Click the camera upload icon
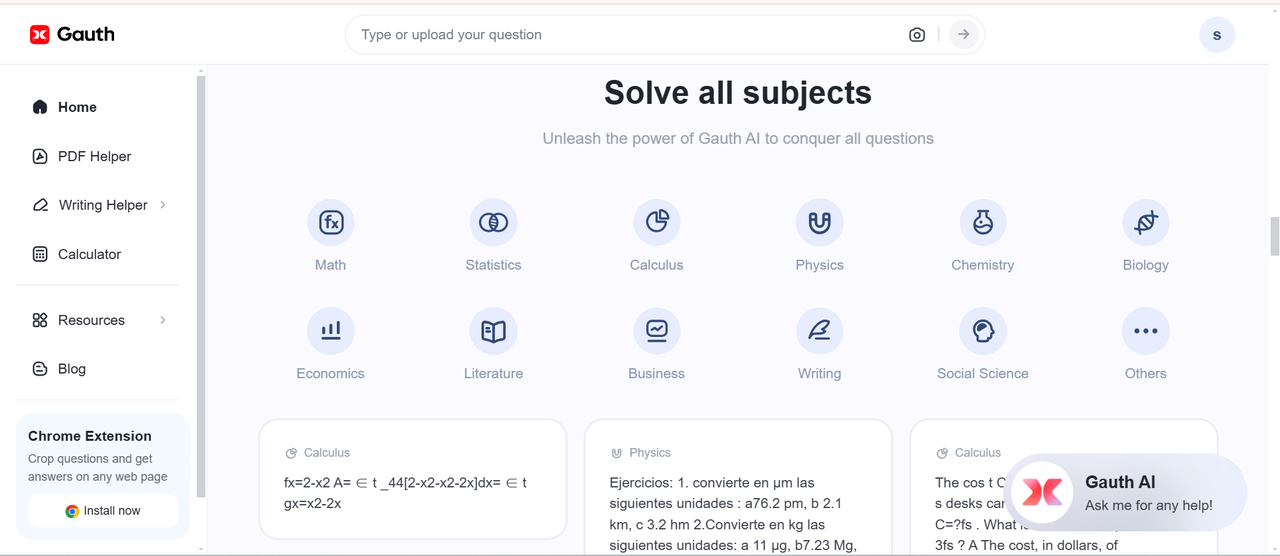1280x556 pixels. coord(917,35)
